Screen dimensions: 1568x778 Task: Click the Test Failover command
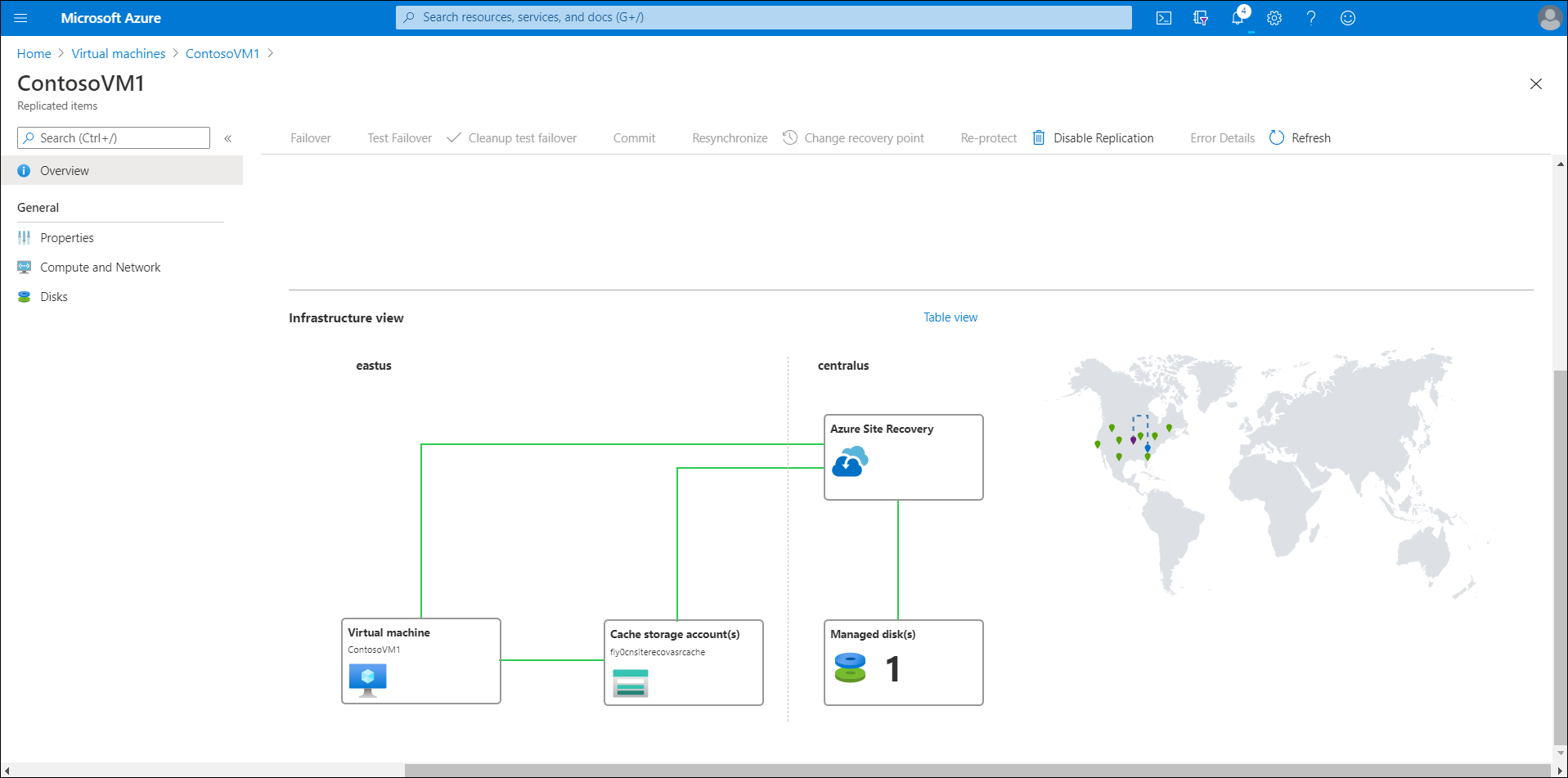[x=400, y=138]
